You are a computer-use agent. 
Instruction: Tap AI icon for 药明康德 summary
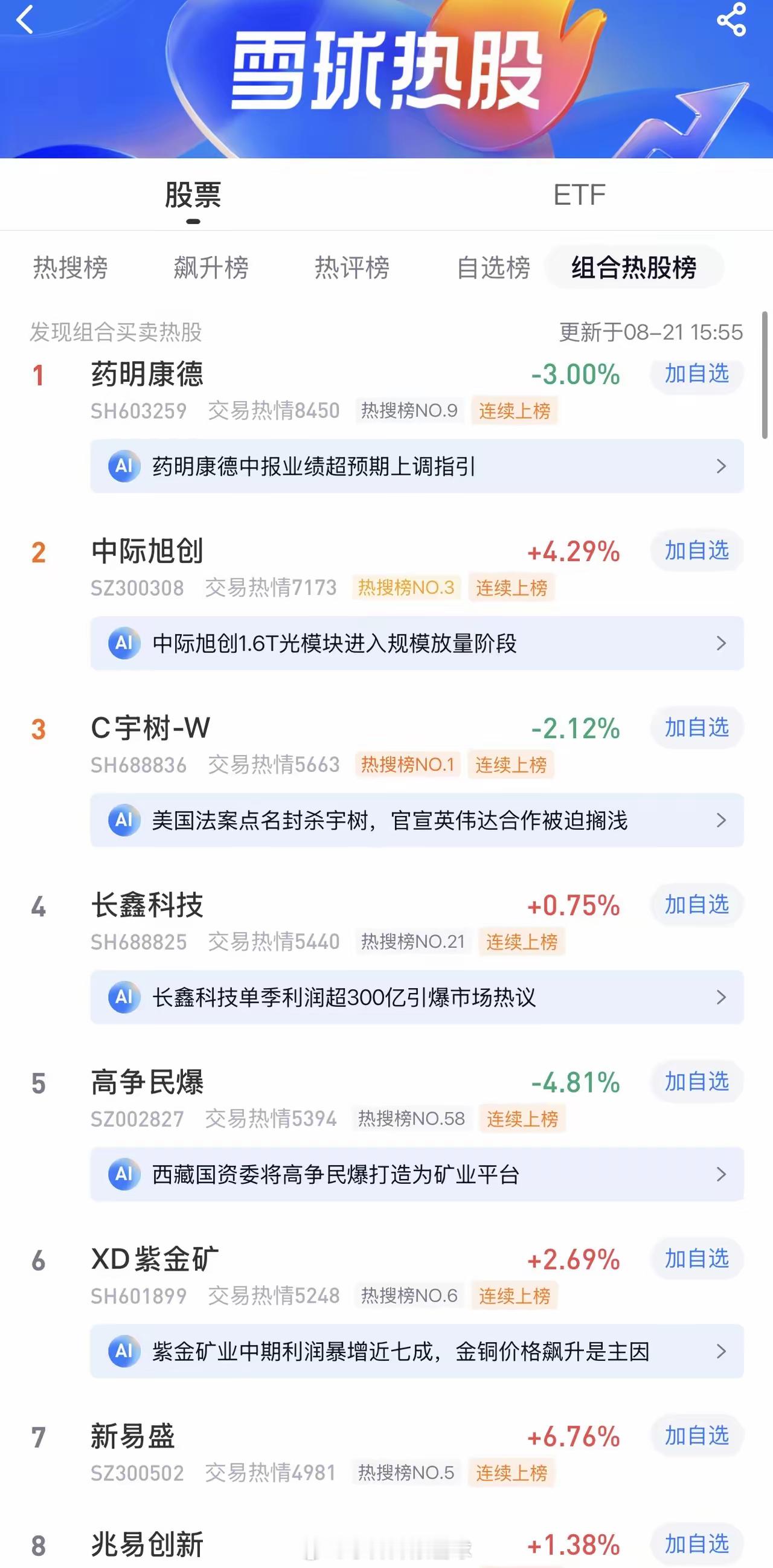(124, 466)
